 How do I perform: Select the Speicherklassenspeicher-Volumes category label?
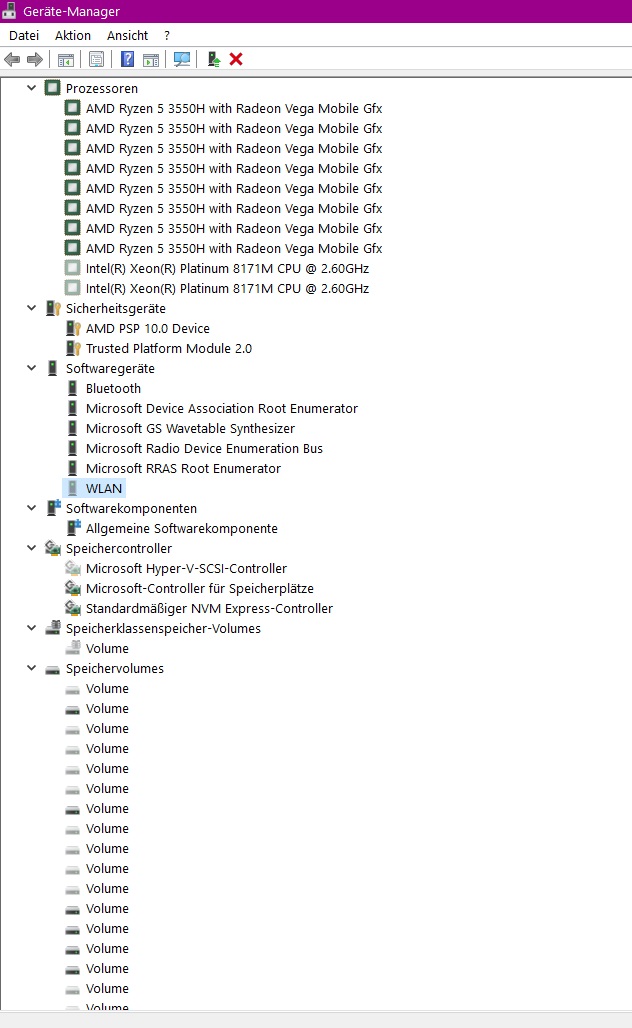pyautogui.click(x=163, y=628)
